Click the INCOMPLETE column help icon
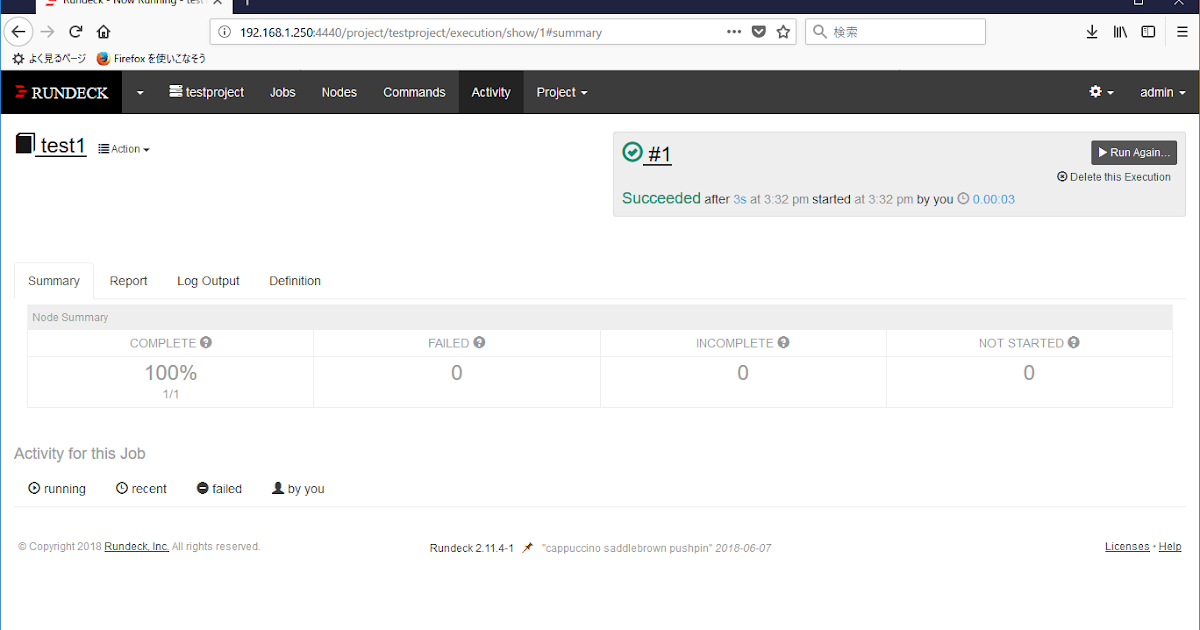Screen dimensions: 1200x630 (x=783, y=342)
